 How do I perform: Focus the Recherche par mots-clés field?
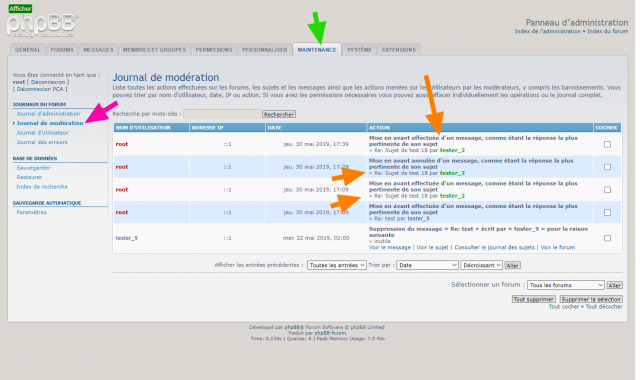[x=222, y=114]
